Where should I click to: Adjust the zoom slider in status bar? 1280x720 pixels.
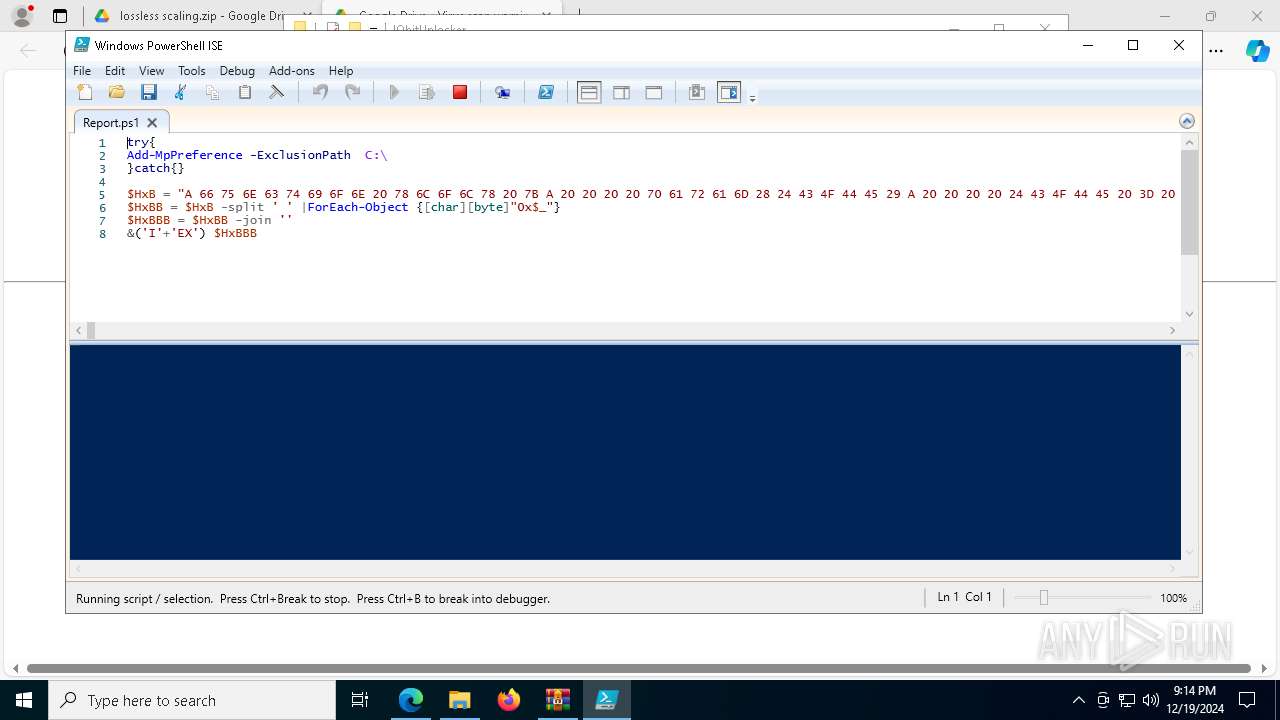(x=1043, y=598)
